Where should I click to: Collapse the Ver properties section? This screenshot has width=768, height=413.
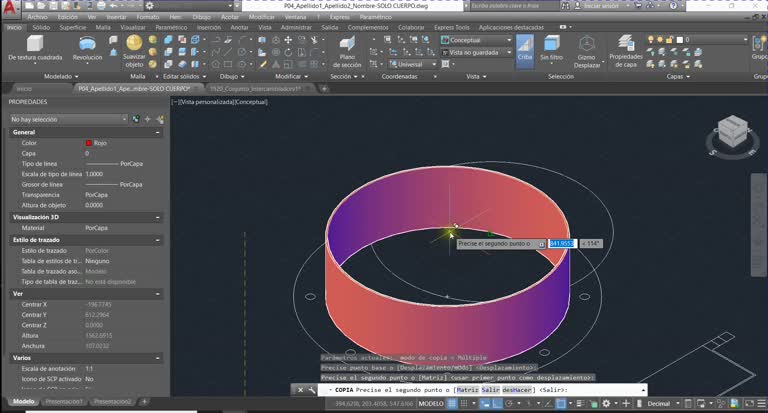(158, 294)
